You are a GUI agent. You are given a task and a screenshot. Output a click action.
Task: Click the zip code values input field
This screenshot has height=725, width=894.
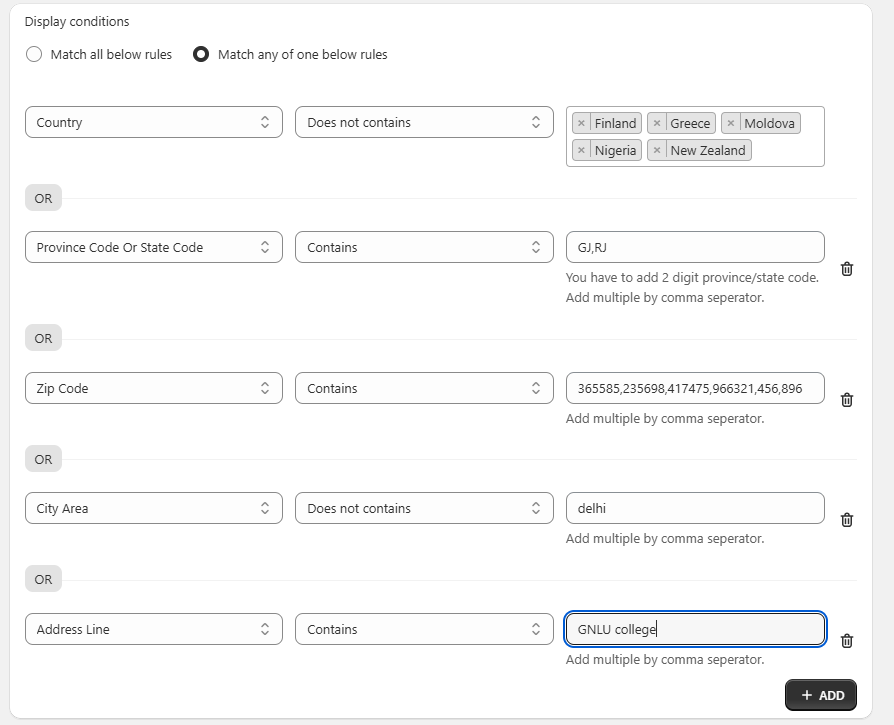[694, 388]
